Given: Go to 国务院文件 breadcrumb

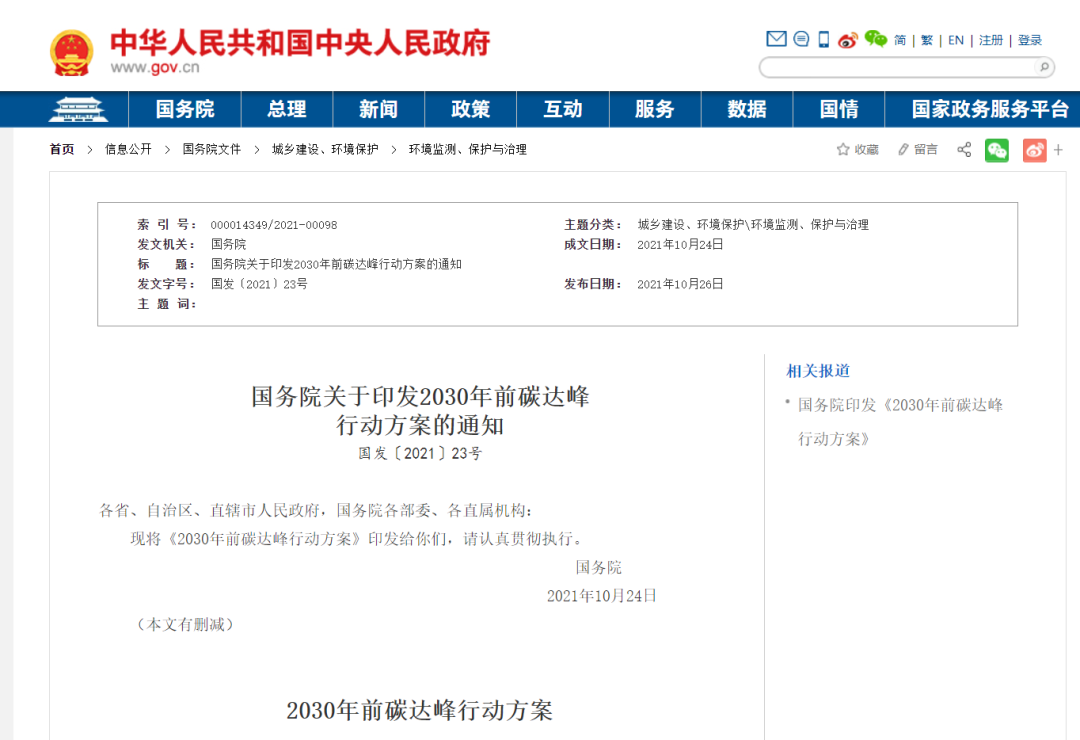Looking at the screenshot, I should click(x=211, y=150).
